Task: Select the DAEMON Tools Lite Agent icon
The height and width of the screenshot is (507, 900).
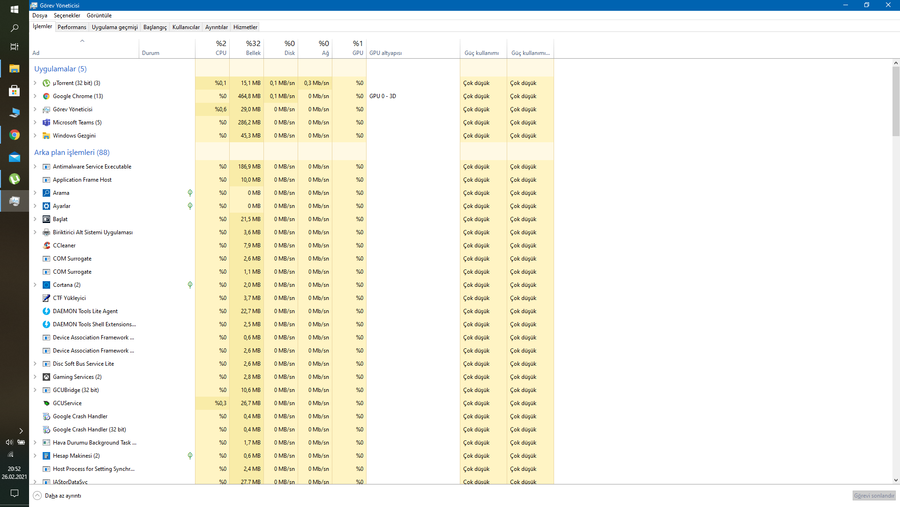Action: coord(46,311)
